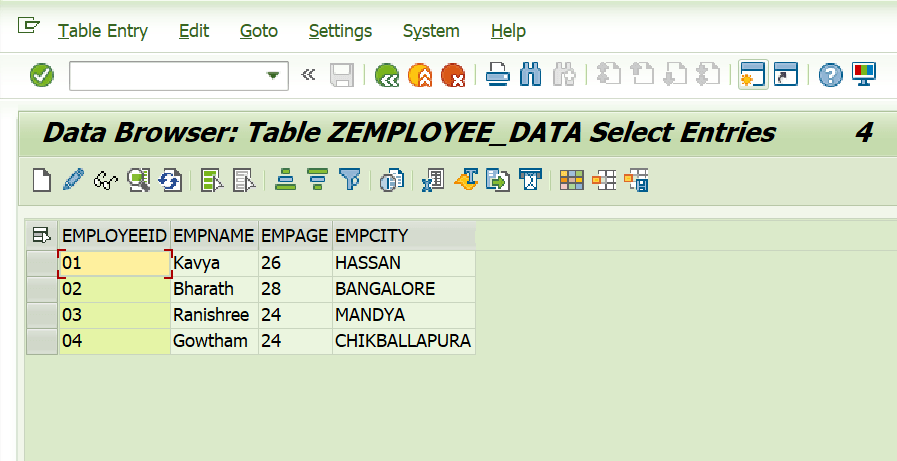Click the Sort Ascending icon
The image size is (897, 461).
click(x=285, y=181)
